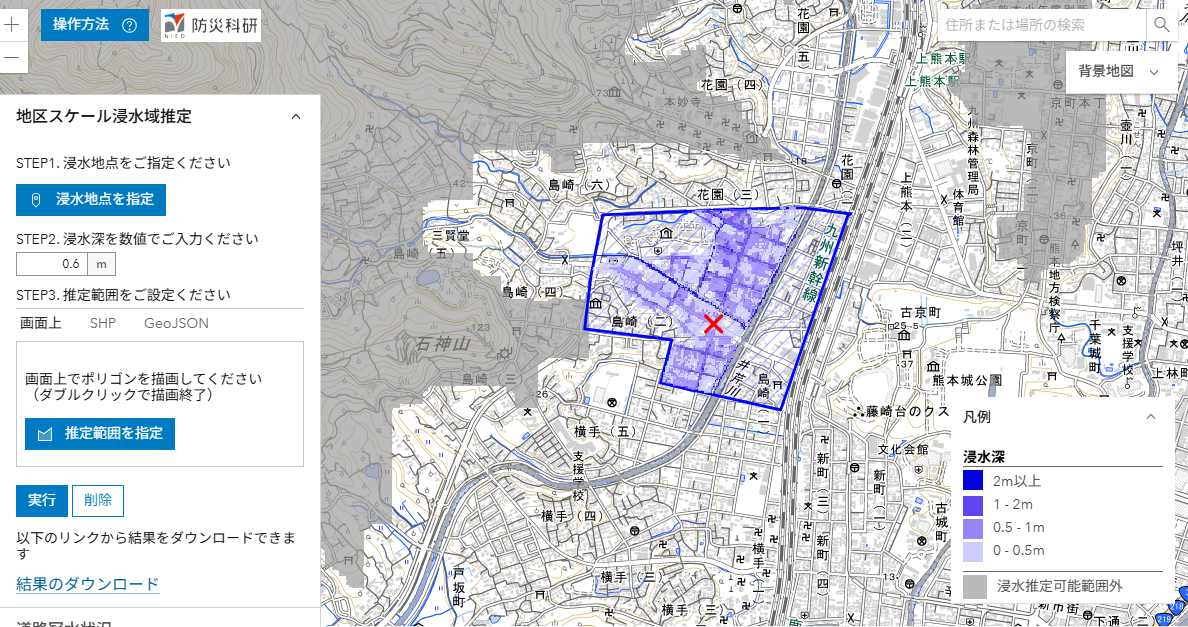Focus the address or place search box

pos(1040,24)
